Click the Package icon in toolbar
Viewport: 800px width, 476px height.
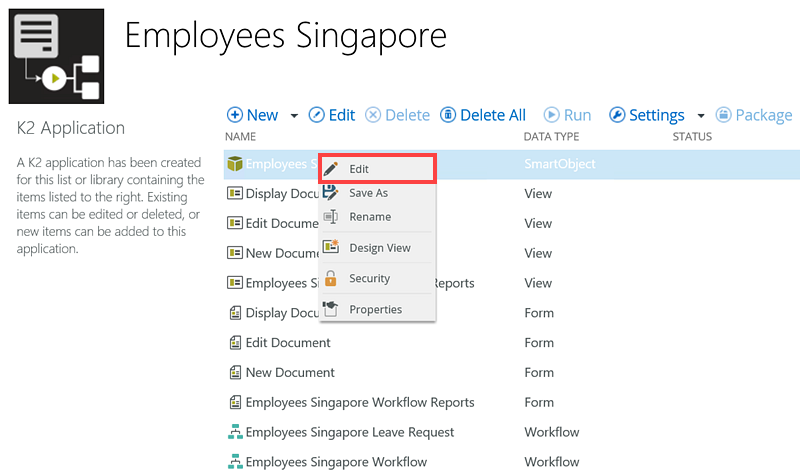click(x=723, y=115)
